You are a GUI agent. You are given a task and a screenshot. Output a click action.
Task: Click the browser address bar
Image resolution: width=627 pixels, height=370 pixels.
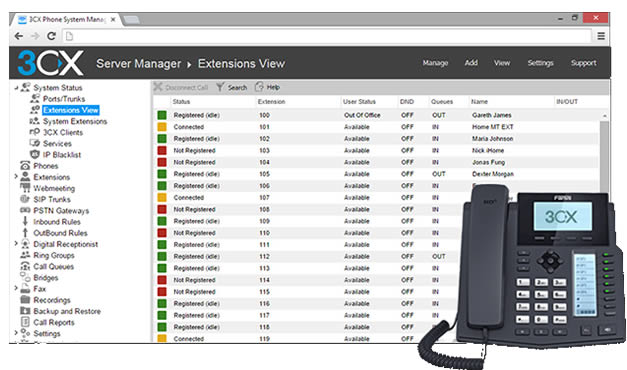(326, 36)
